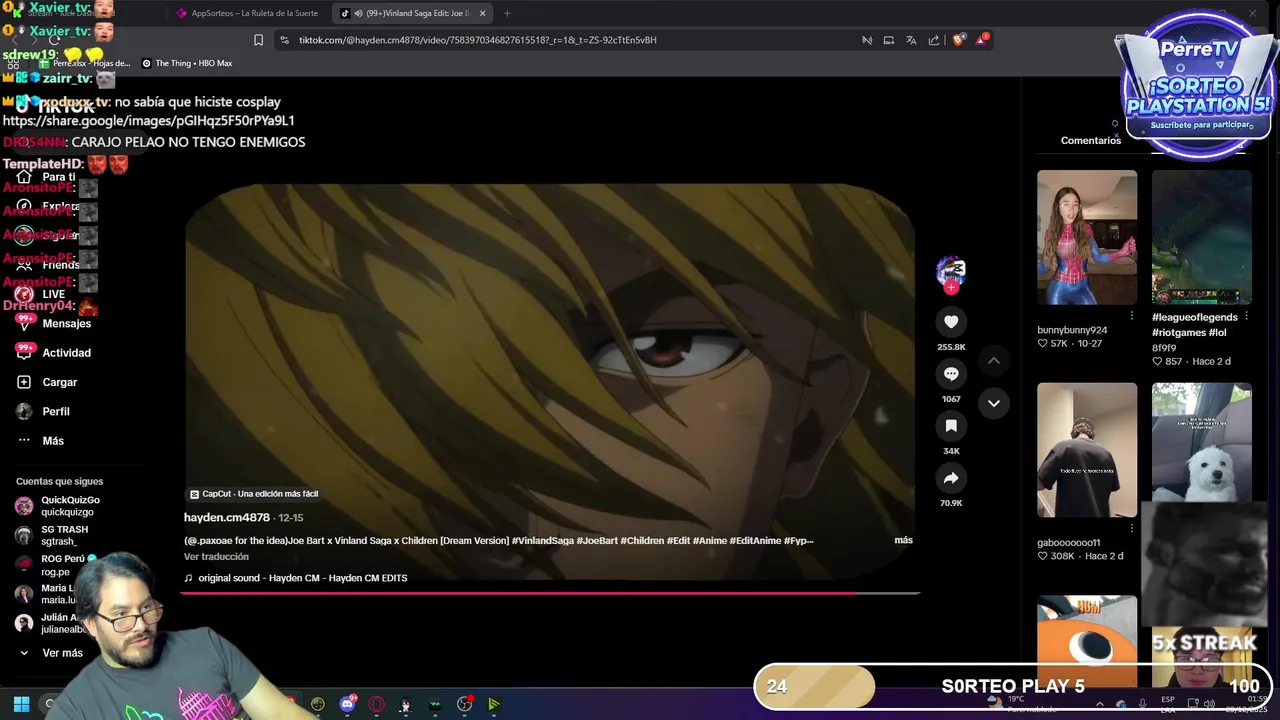Click the share page icon in address bar
Screen dimensions: 1280x720
(x=934, y=40)
